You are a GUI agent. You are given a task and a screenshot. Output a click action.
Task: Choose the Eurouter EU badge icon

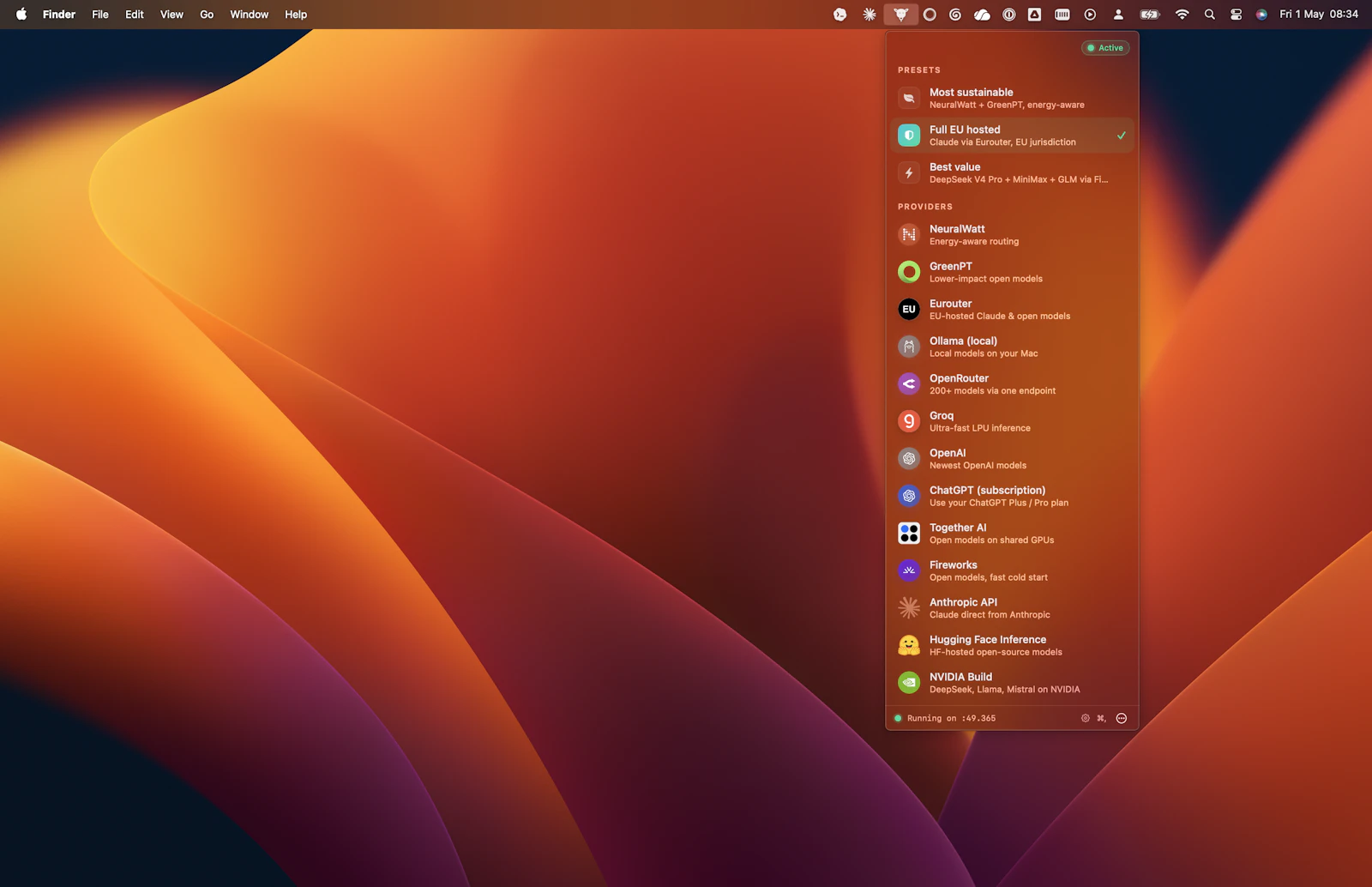[909, 309]
